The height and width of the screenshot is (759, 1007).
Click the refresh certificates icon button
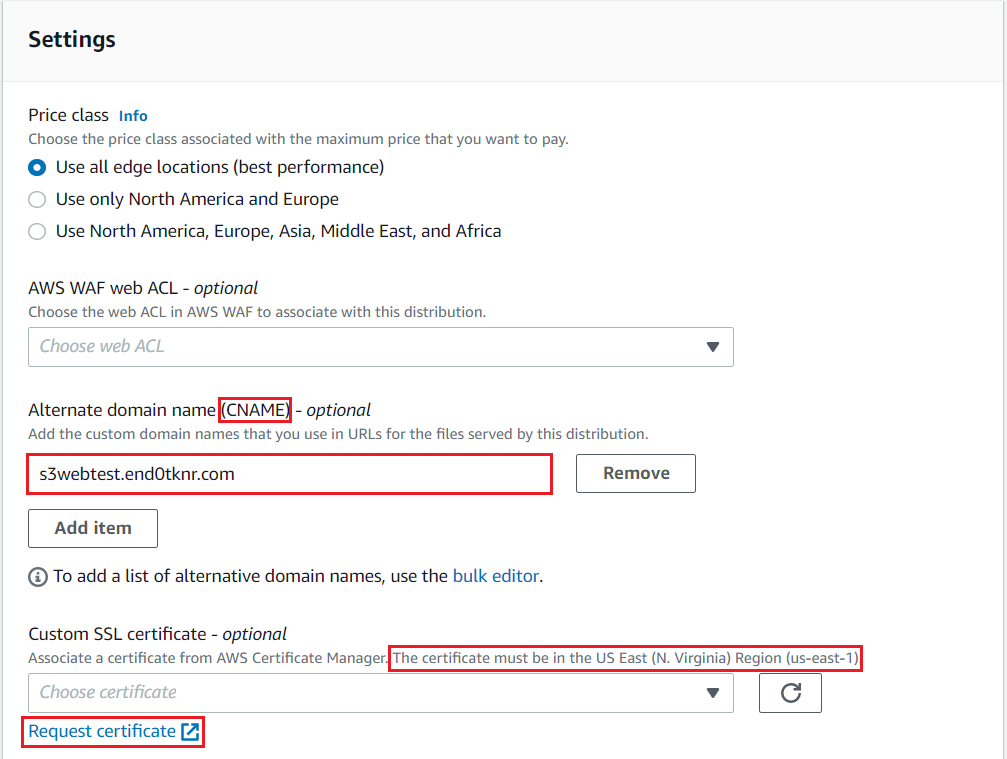click(790, 693)
